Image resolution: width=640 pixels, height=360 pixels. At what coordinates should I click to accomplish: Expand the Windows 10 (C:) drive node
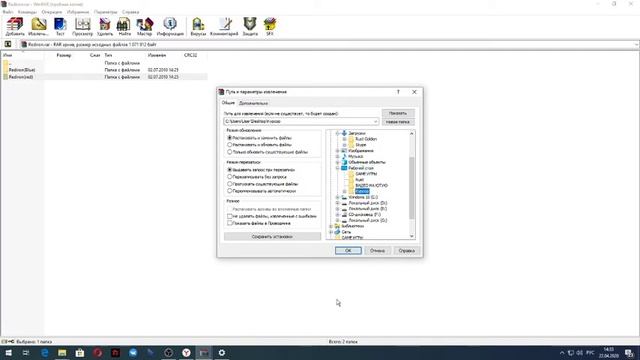coord(338,197)
